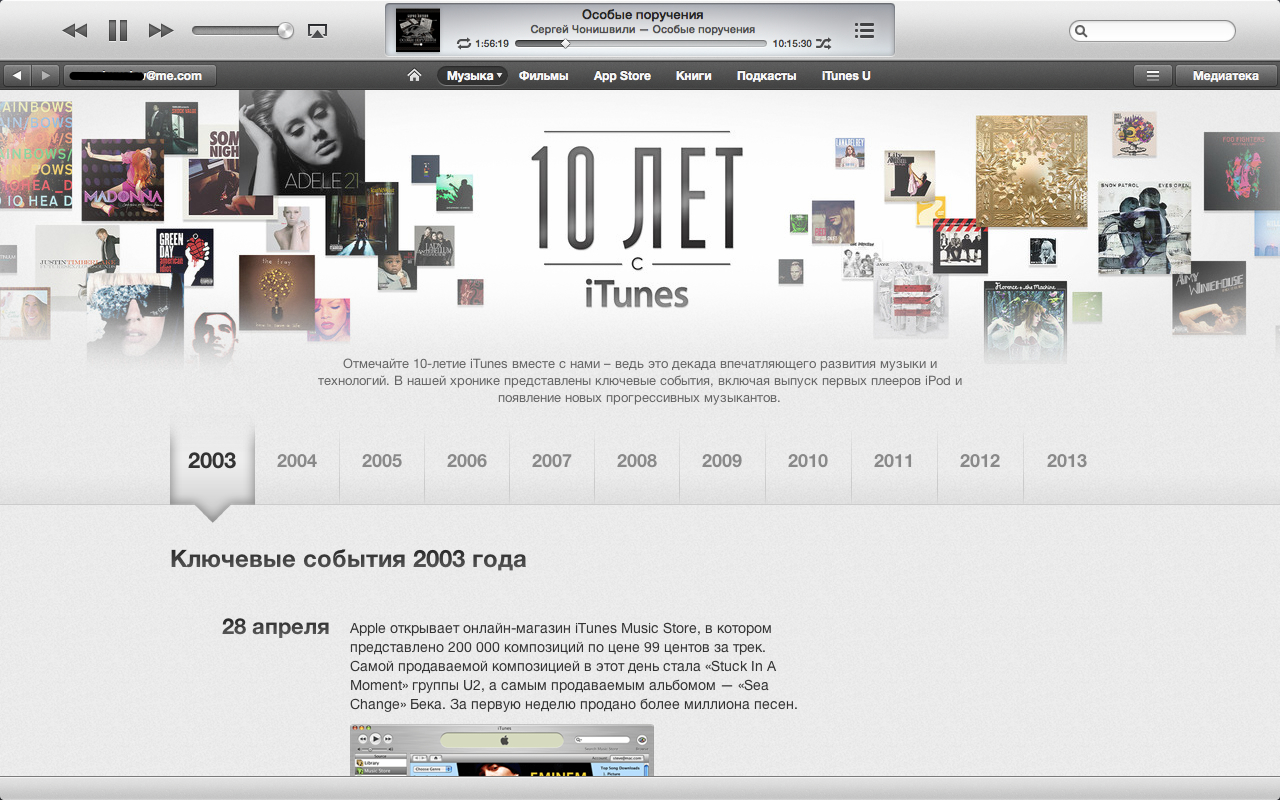Adjust the volume slider knob

click(x=286, y=31)
